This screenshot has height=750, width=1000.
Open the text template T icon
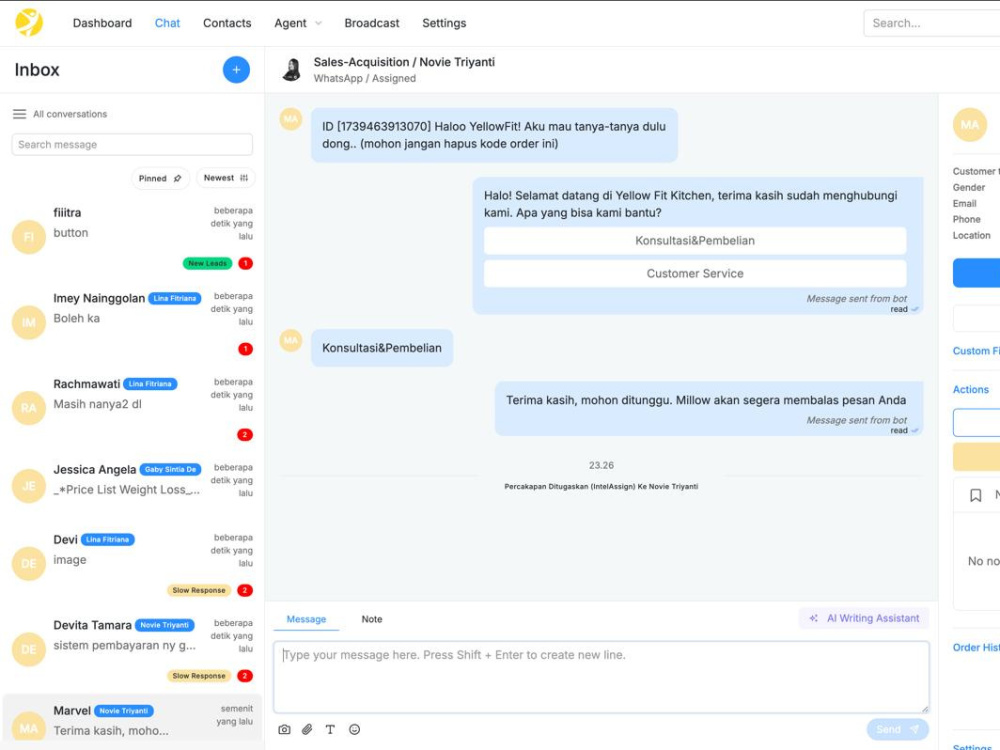(330, 730)
